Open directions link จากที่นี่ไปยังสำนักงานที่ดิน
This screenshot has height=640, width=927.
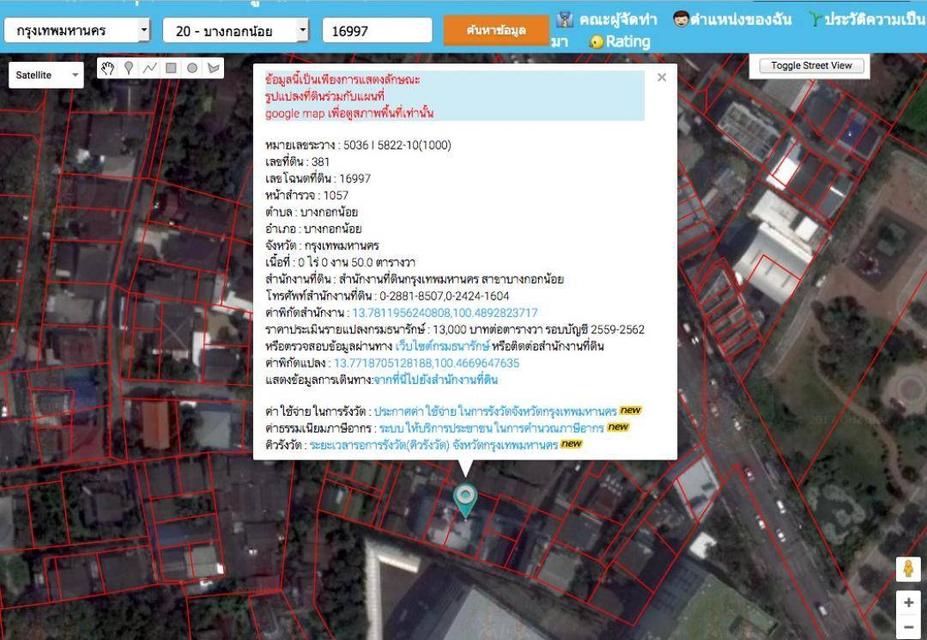435,379
